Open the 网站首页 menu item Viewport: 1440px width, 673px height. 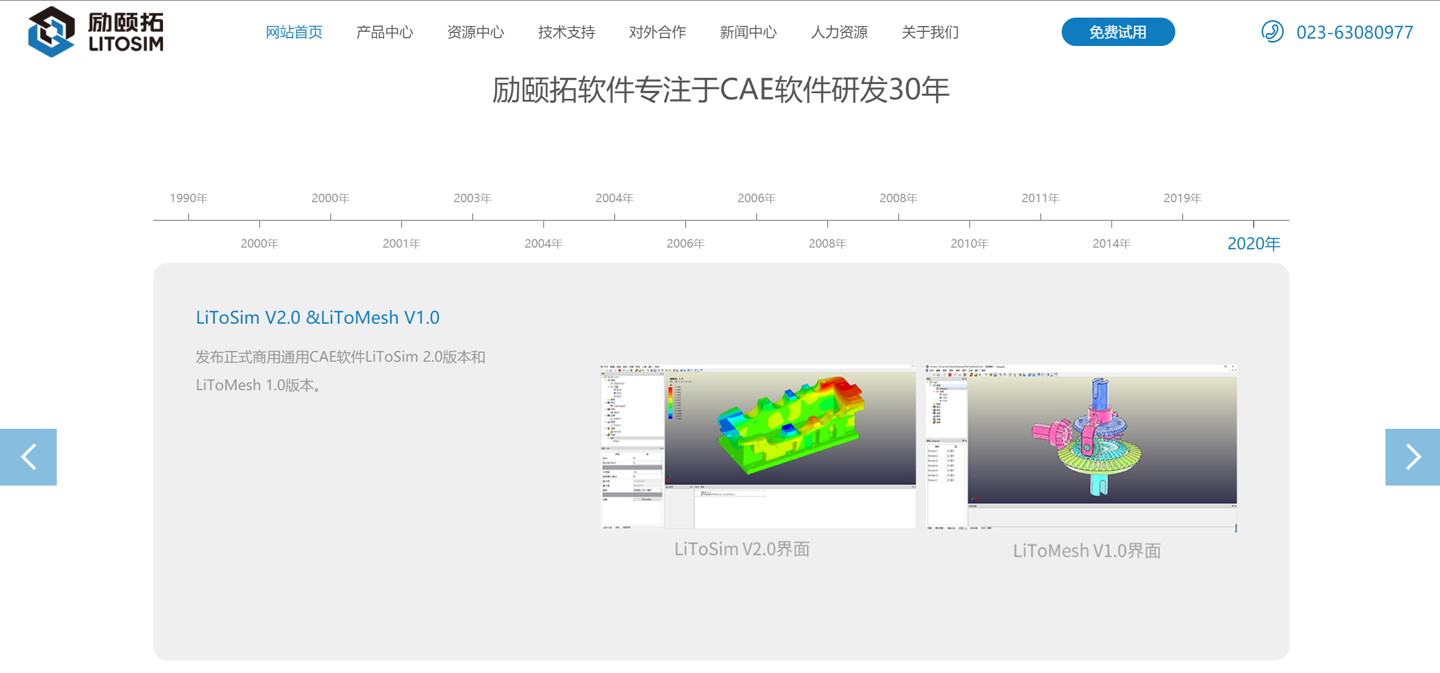click(x=294, y=31)
